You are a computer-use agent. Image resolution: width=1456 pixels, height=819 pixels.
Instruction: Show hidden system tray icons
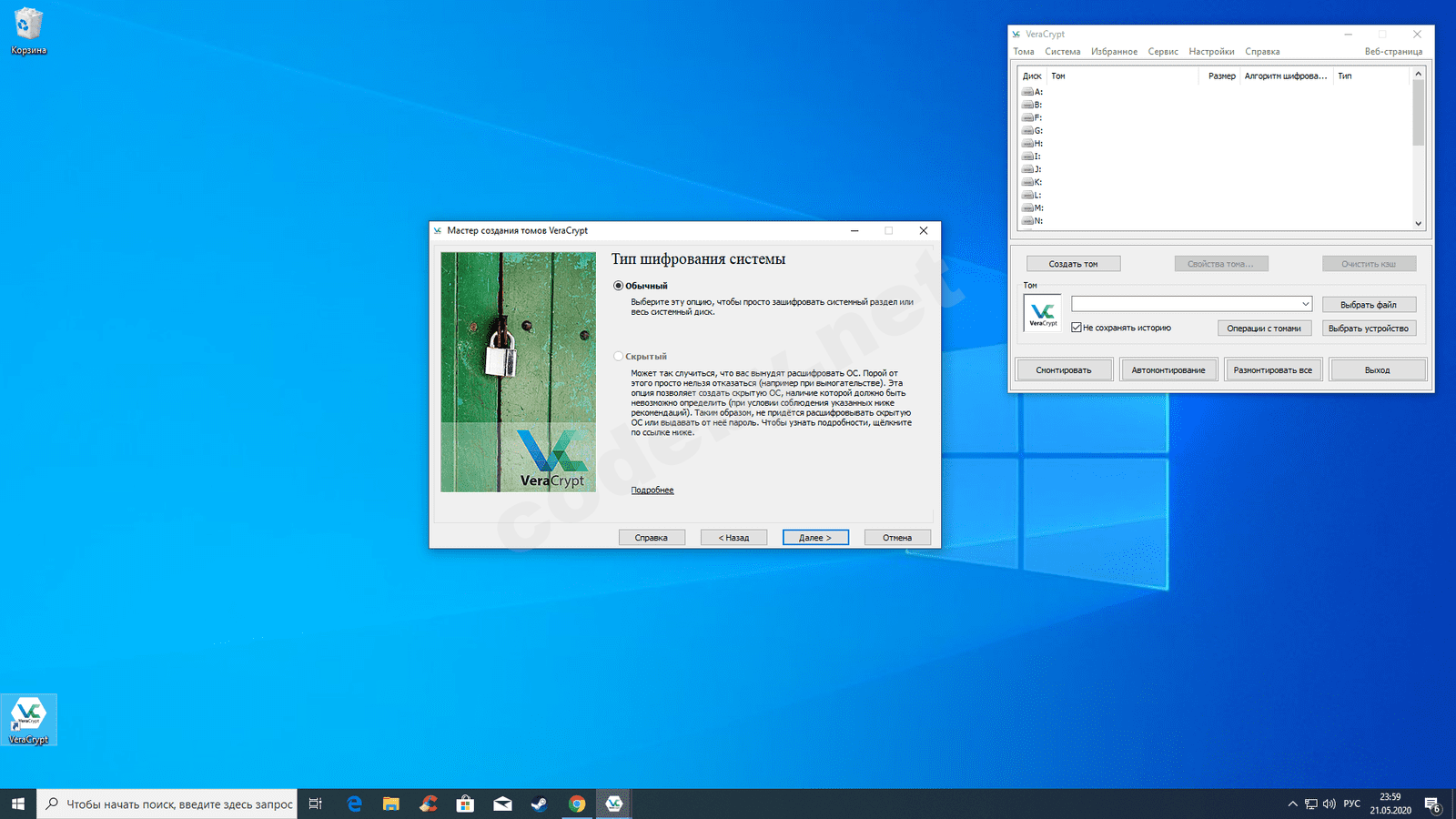pyautogui.click(x=1292, y=804)
